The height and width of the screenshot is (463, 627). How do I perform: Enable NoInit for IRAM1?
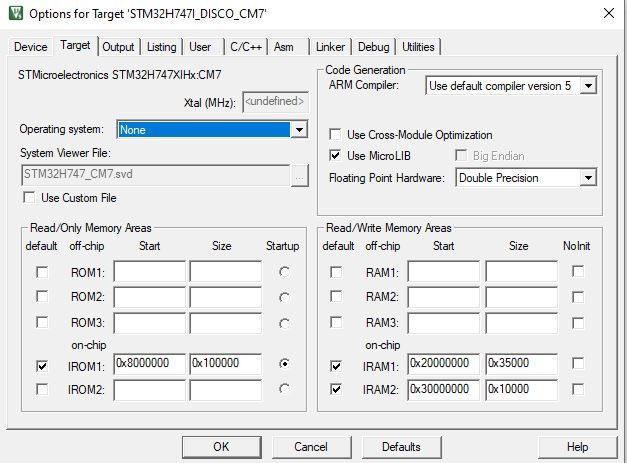tap(578, 363)
